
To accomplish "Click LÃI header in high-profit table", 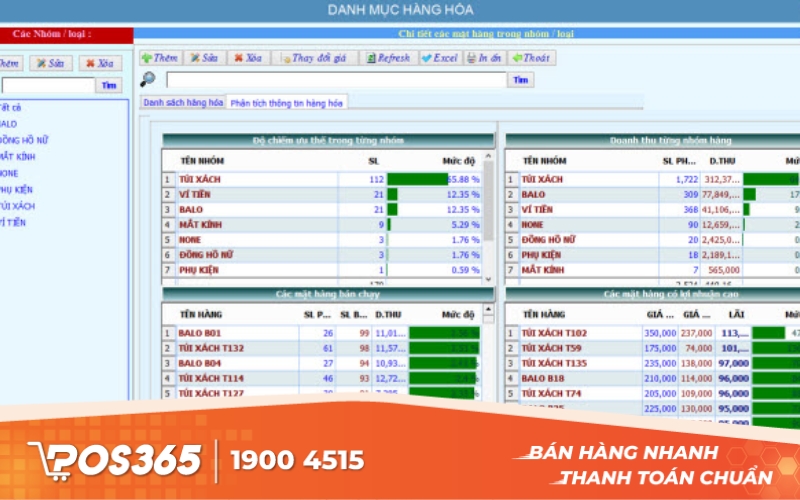I will click(736, 315).
